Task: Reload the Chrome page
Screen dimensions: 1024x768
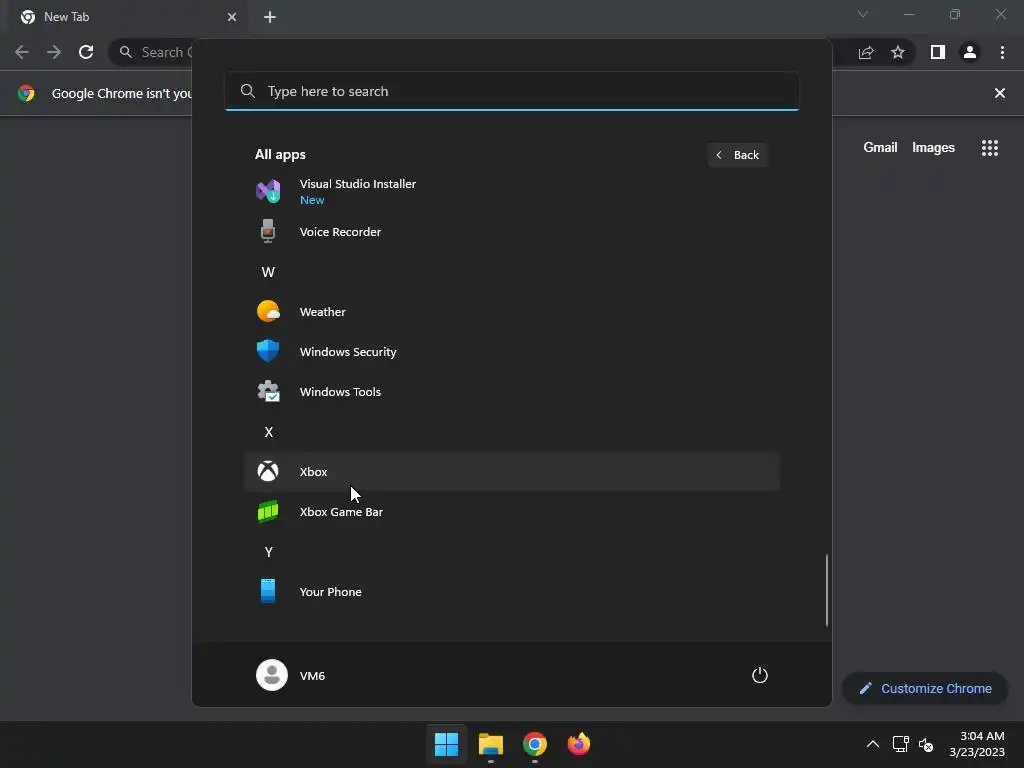Action: (x=86, y=52)
